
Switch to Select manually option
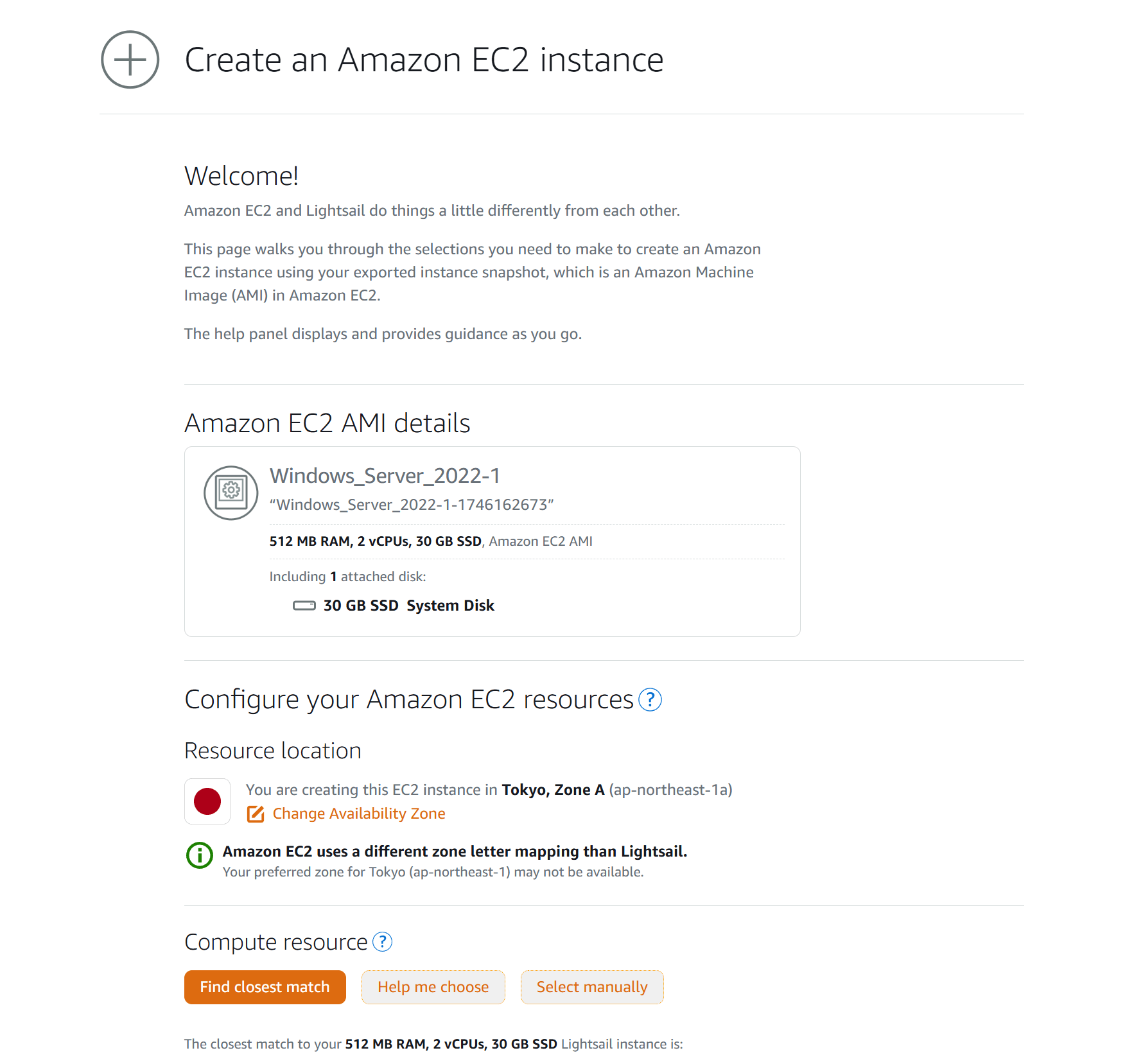click(x=592, y=987)
